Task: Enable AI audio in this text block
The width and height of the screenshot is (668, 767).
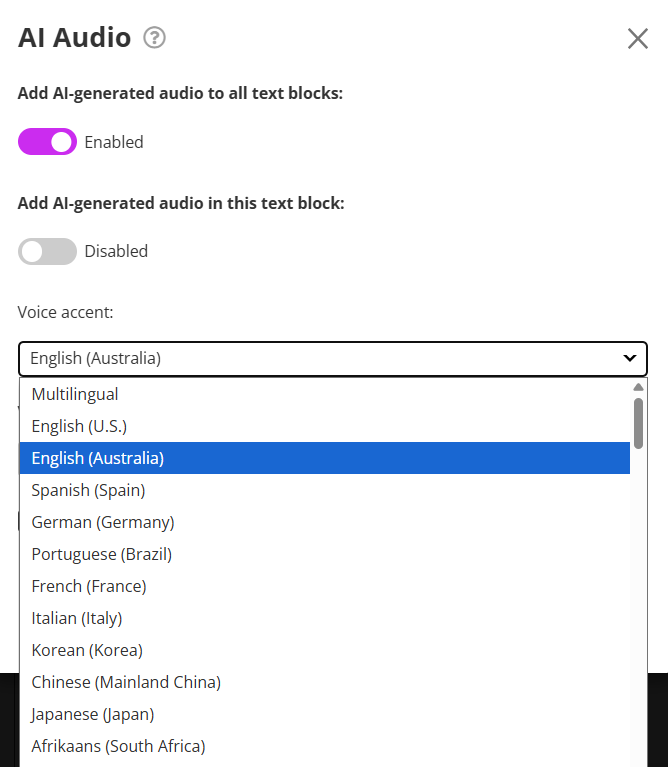Action: click(47, 251)
